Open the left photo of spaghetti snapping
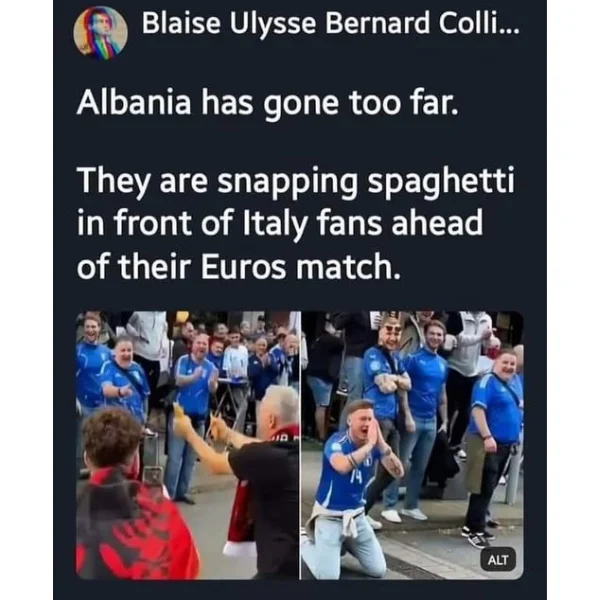 188,445
